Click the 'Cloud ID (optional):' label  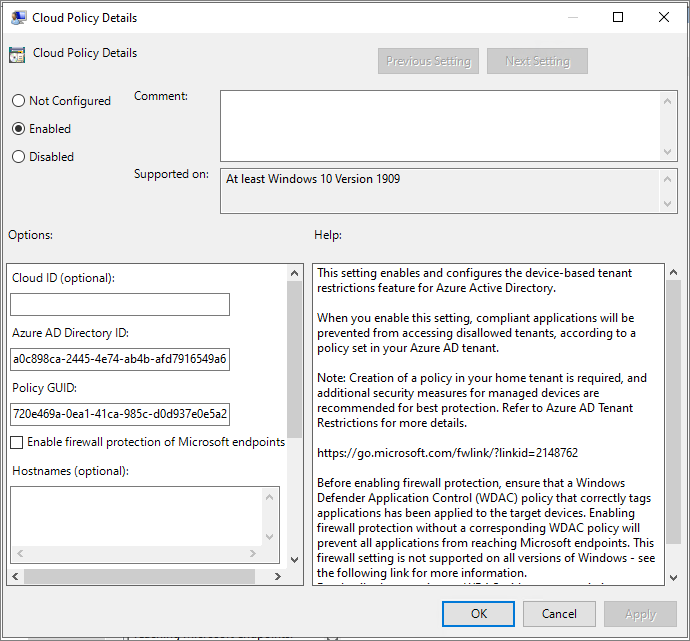pyautogui.click(x=63, y=278)
